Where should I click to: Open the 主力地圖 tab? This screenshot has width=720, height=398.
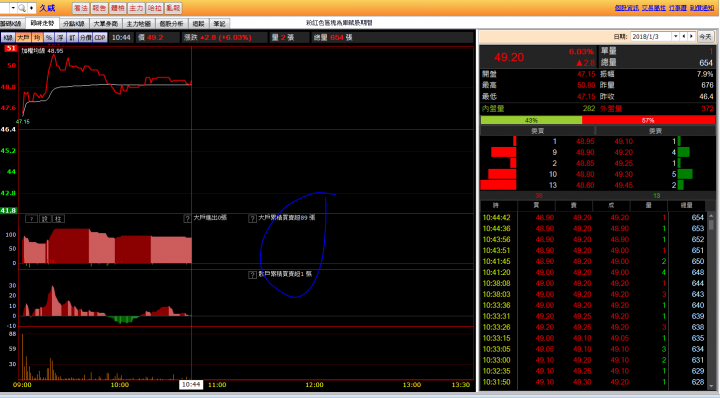[139, 23]
